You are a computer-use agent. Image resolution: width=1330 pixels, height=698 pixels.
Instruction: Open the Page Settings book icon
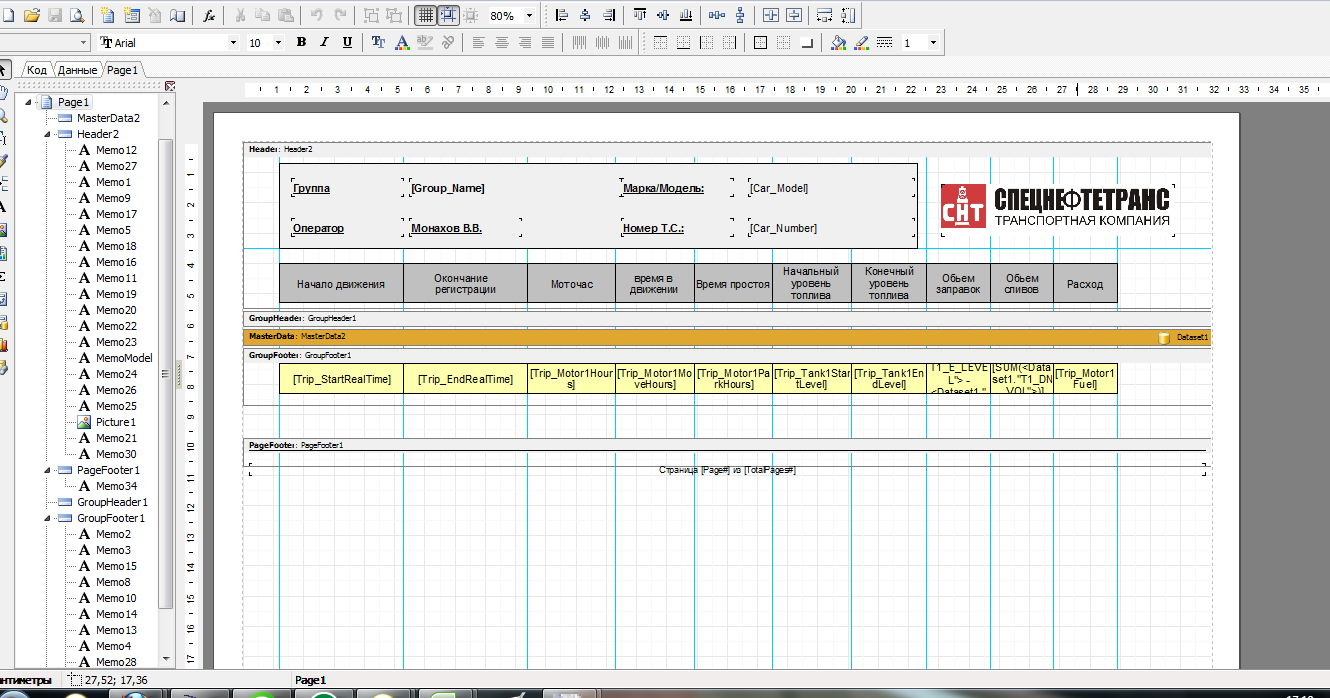(178, 16)
